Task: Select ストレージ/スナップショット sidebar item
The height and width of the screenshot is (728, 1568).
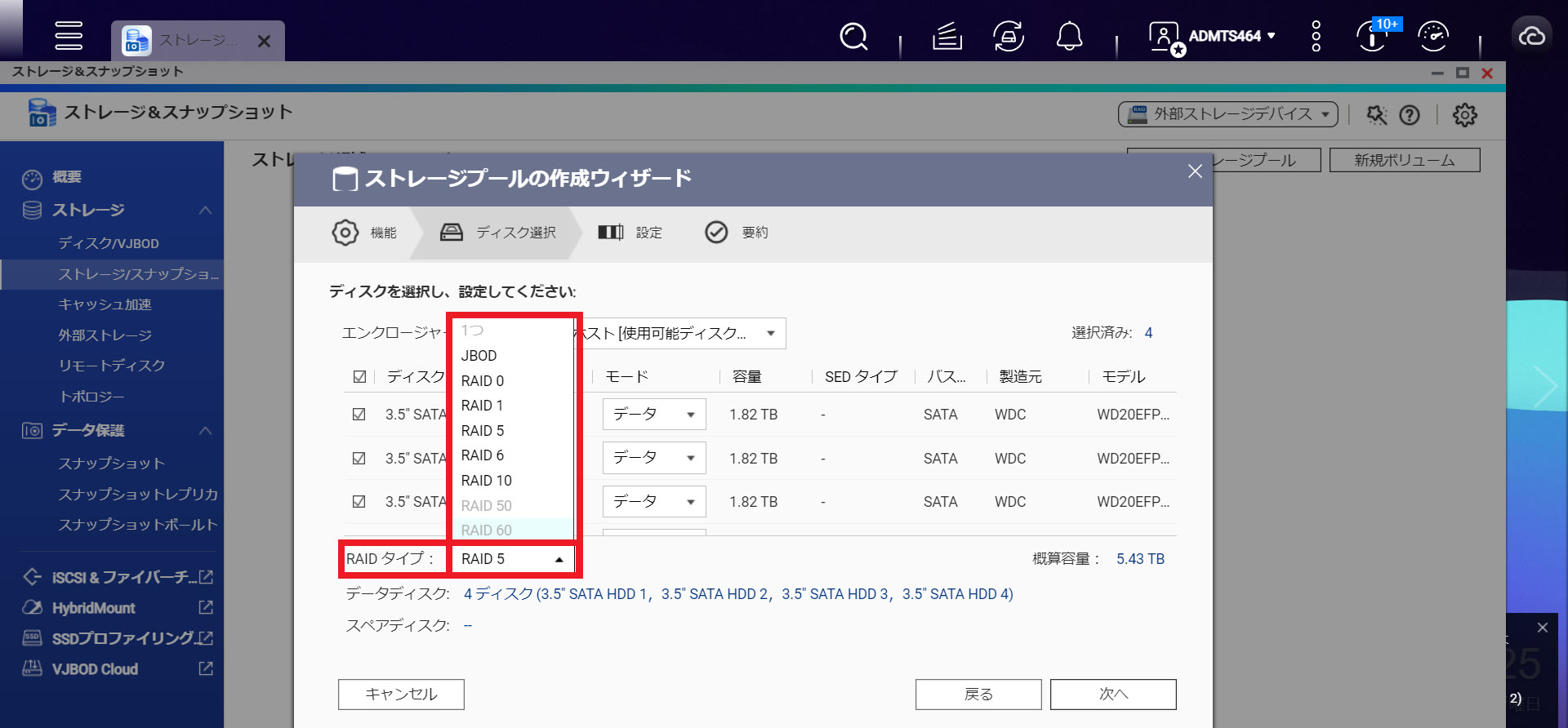Action: coord(112,274)
